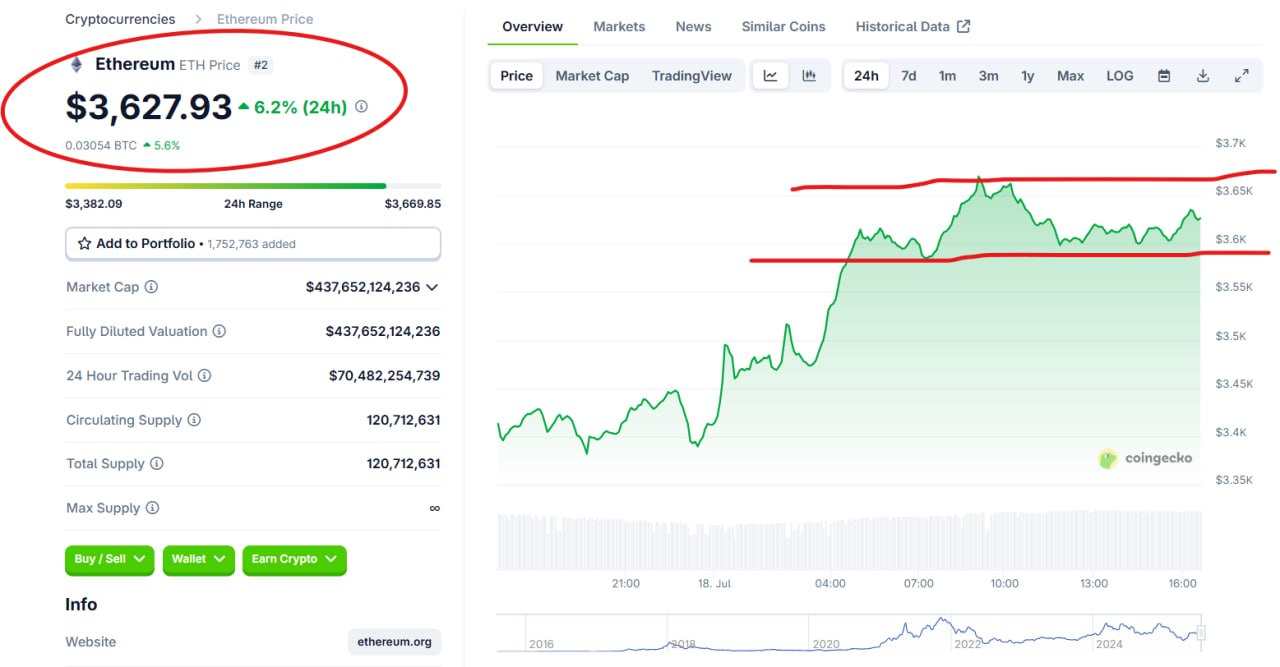Expand the Market Cap value chevron
Screen dimensions: 1280x667
click(x=432, y=288)
